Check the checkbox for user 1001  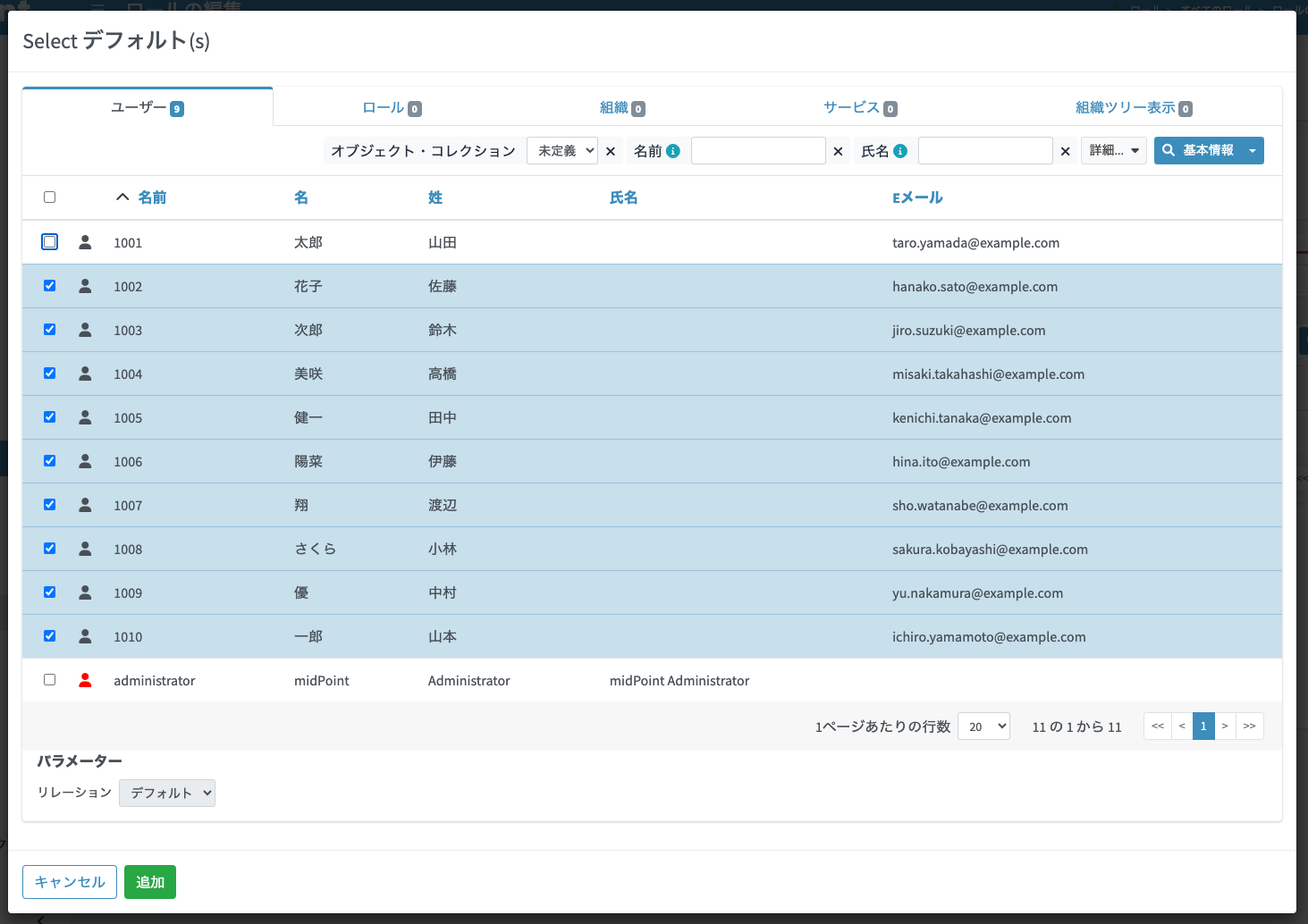pyautogui.click(x=50, y=242)
